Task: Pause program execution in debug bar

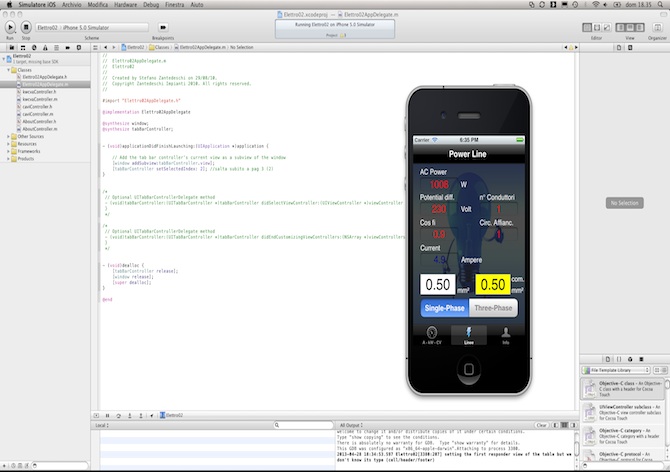Action: point(107,415)
